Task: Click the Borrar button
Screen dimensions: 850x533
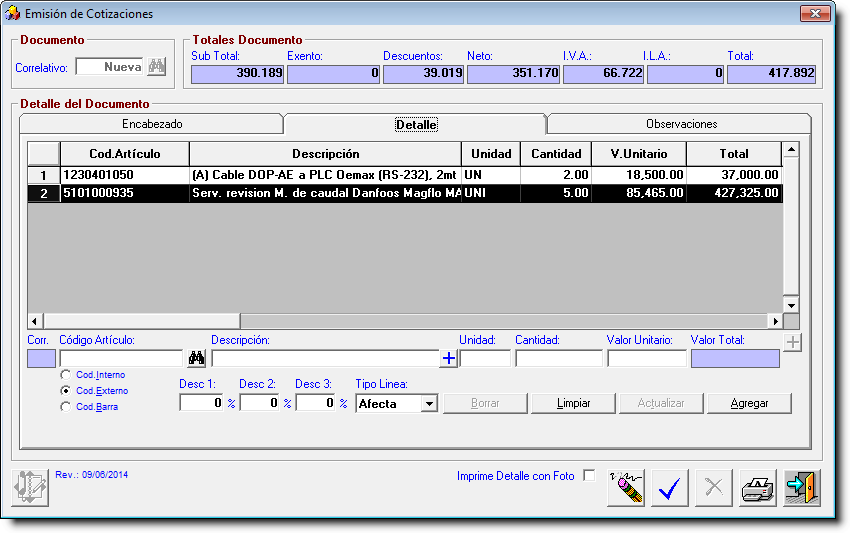Action: click(485, 403)
